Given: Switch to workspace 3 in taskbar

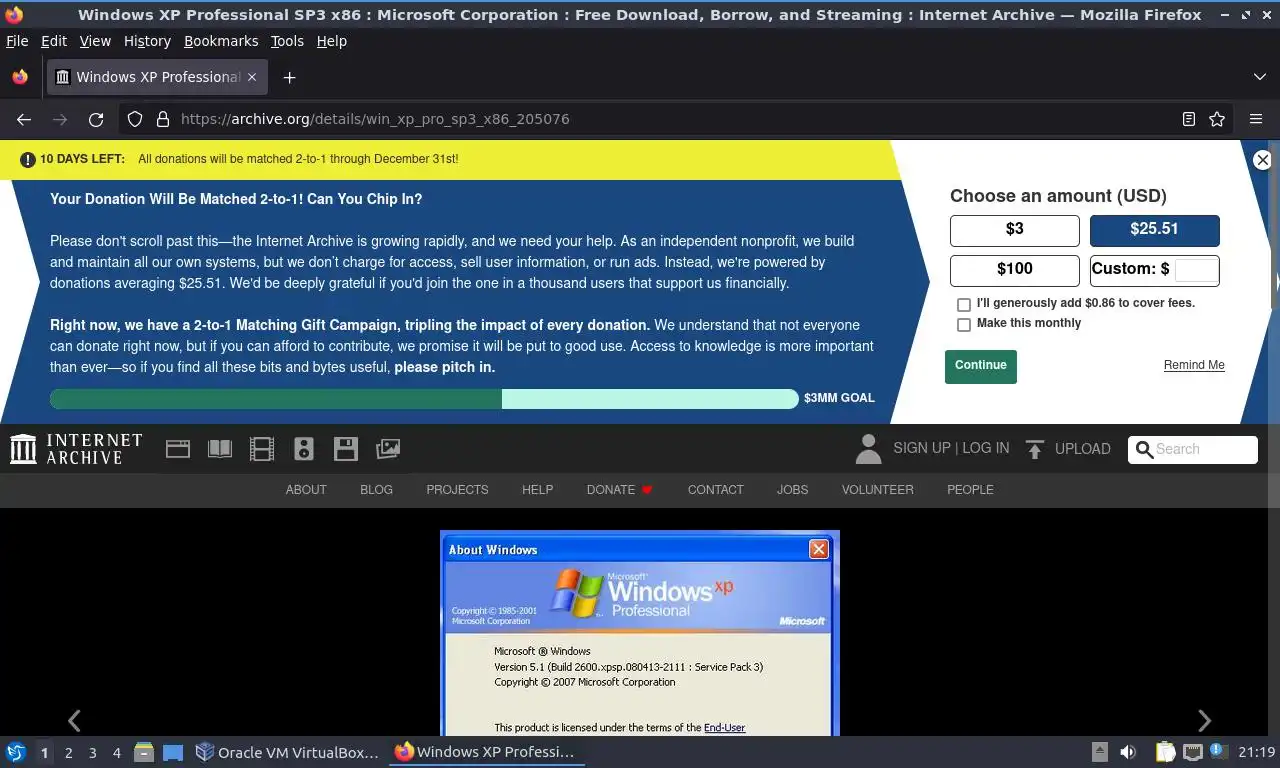Looking at the screenshot, I should click(92, 753).
